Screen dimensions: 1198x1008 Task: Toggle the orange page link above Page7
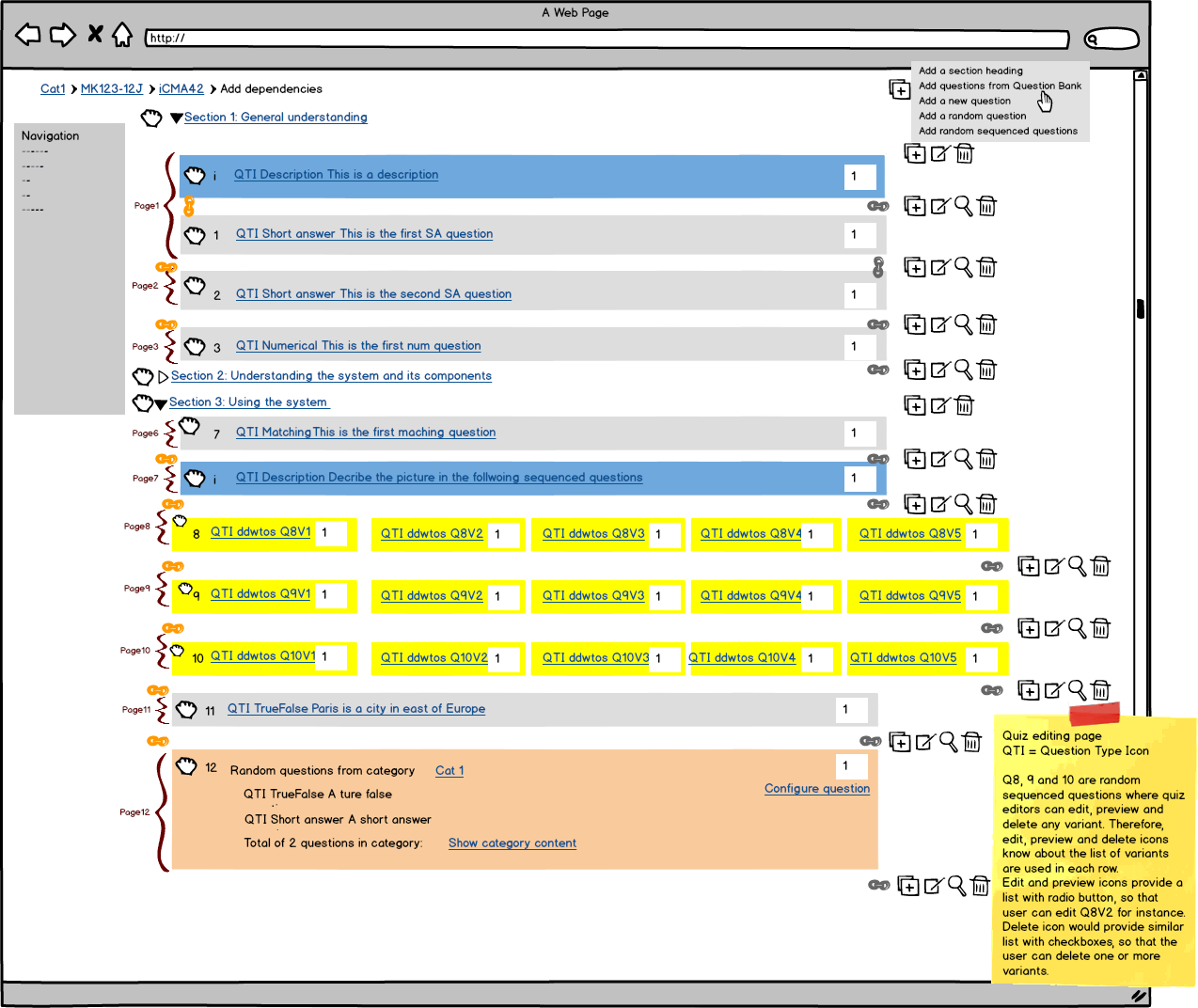(x=166, y=459)
